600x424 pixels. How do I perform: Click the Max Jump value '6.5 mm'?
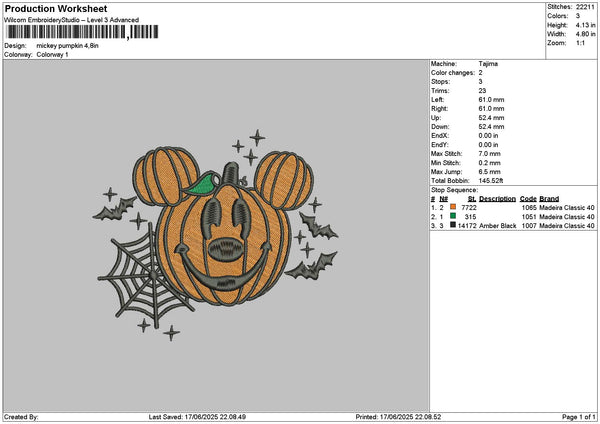489,172
